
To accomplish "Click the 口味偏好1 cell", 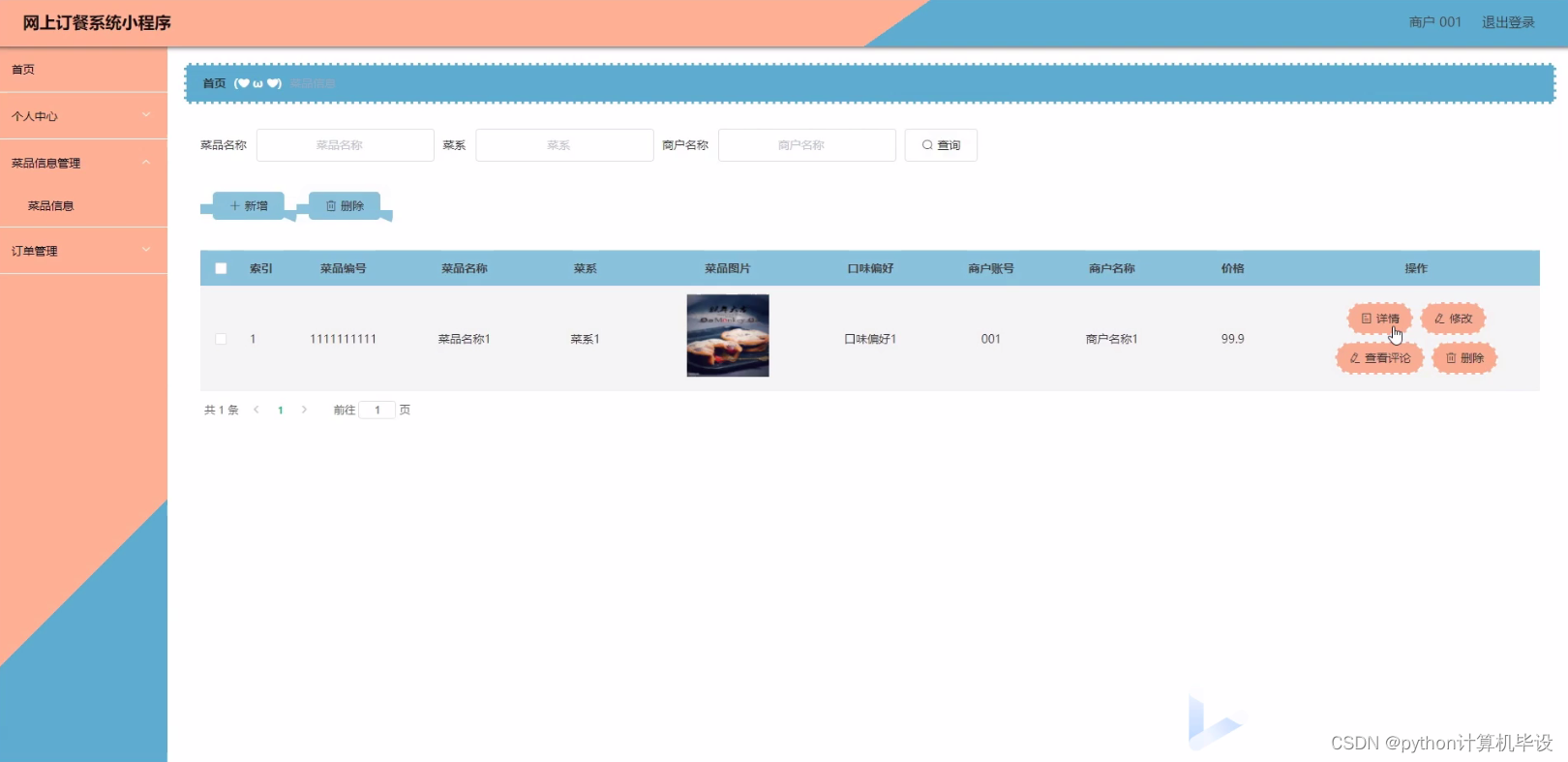I will [870, 339].
